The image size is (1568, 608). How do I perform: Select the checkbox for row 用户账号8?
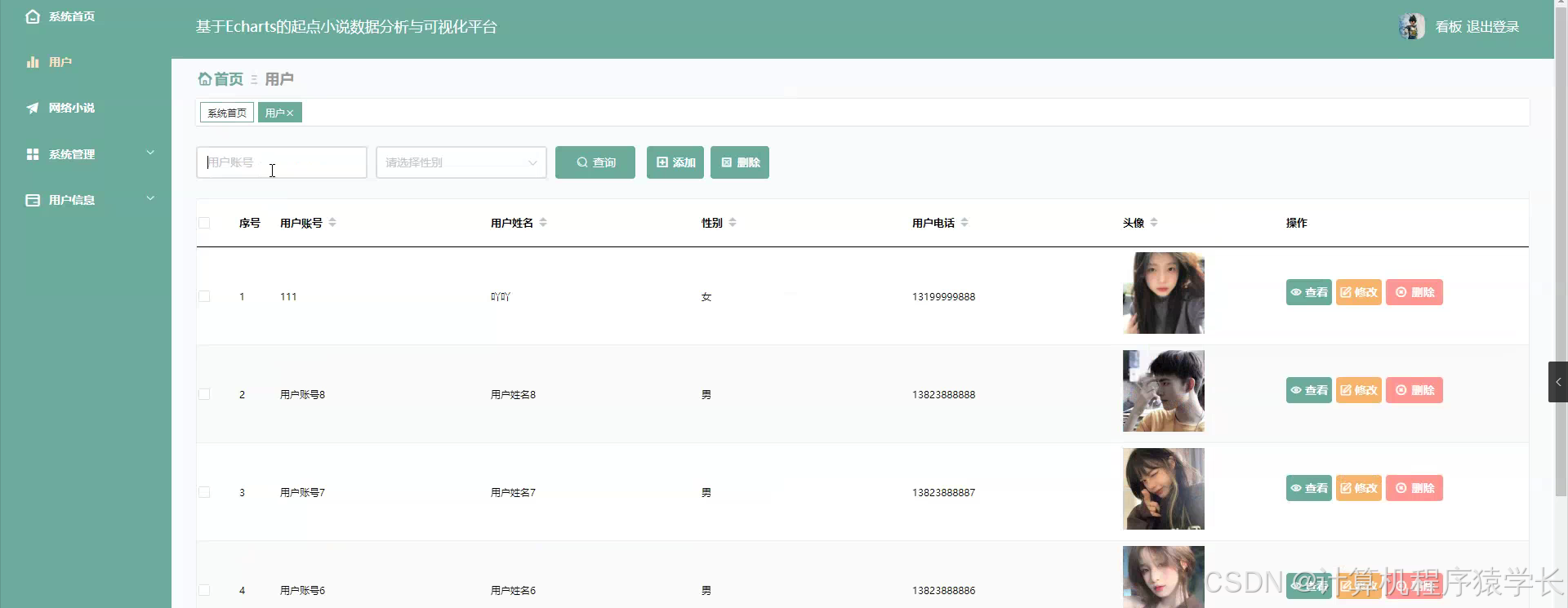pyautogui.click(x=204, y=394)
